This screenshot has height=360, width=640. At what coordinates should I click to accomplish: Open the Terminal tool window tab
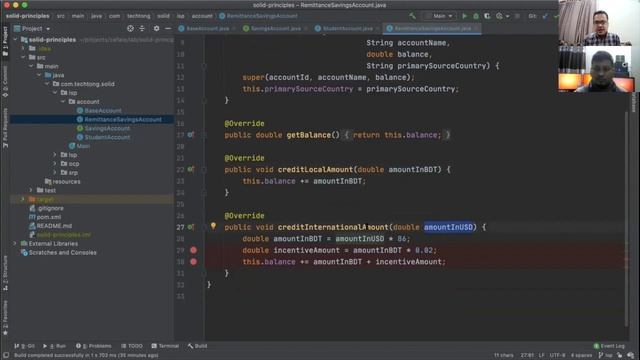coord(165,346)
